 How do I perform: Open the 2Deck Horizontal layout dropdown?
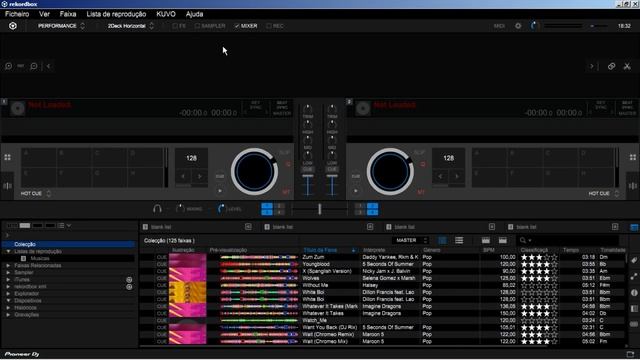pyautogui.click(x=131, y=26)
